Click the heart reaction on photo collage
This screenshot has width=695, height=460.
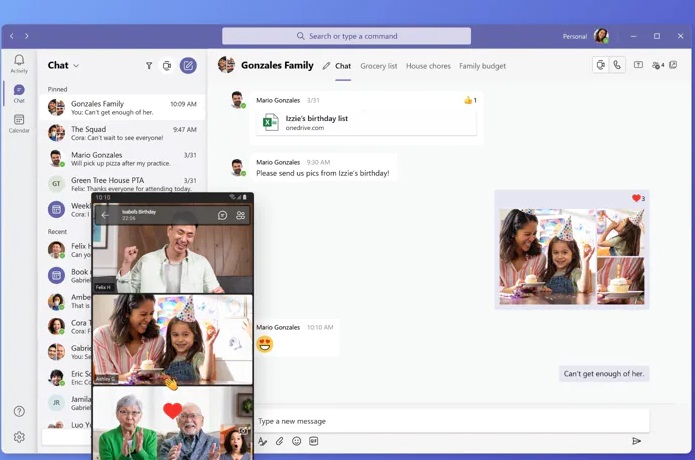(x=638, y=198)
